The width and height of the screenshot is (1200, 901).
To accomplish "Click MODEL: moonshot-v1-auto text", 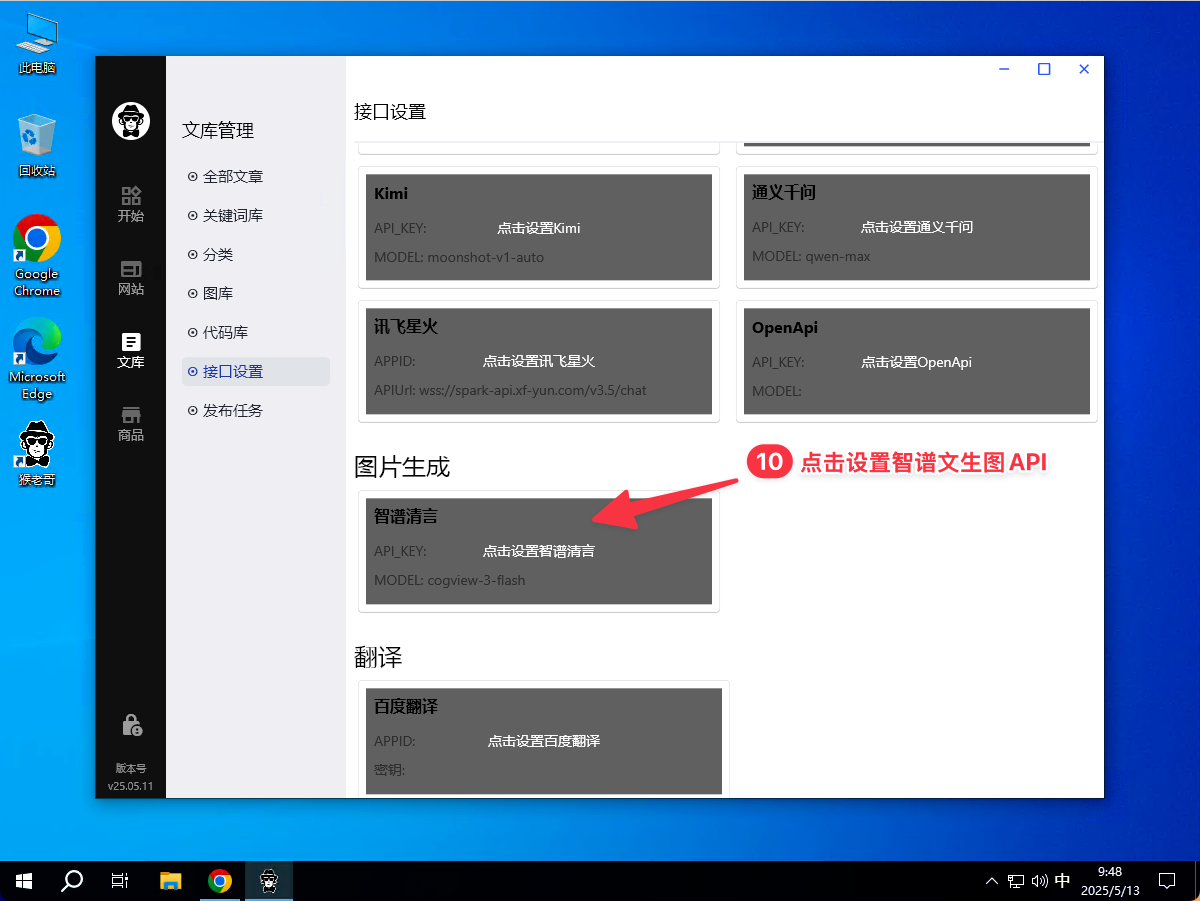I will [x=459, y=257].
